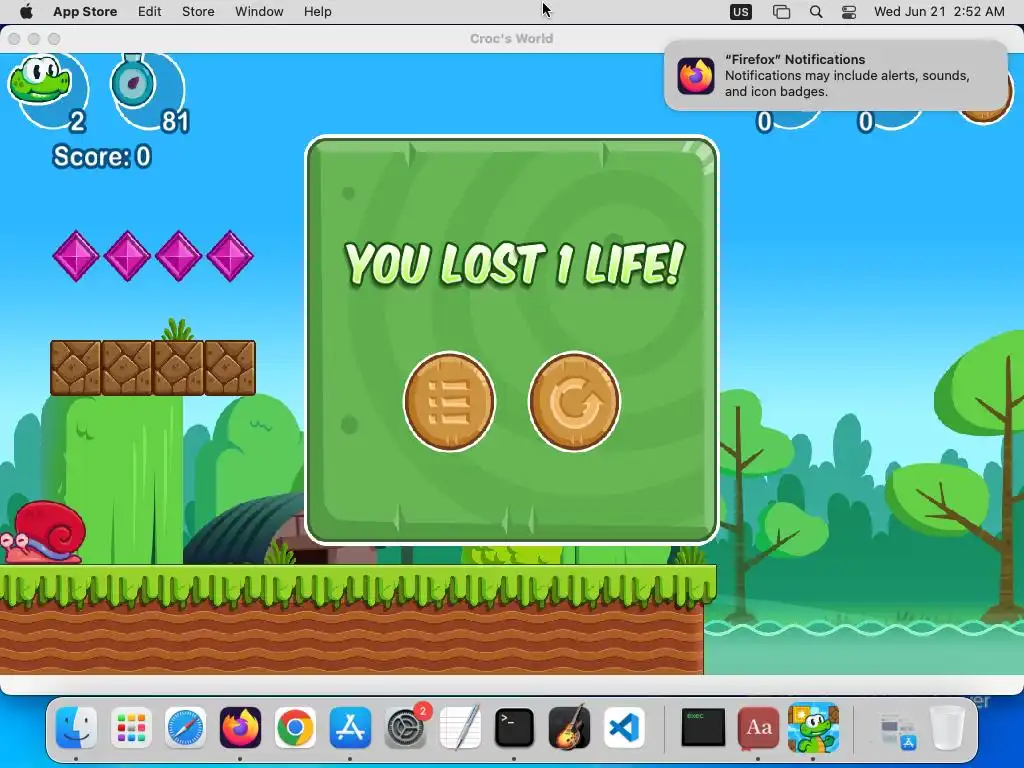
Task: Open TextEdit from the dock
Action: [460, 728]
